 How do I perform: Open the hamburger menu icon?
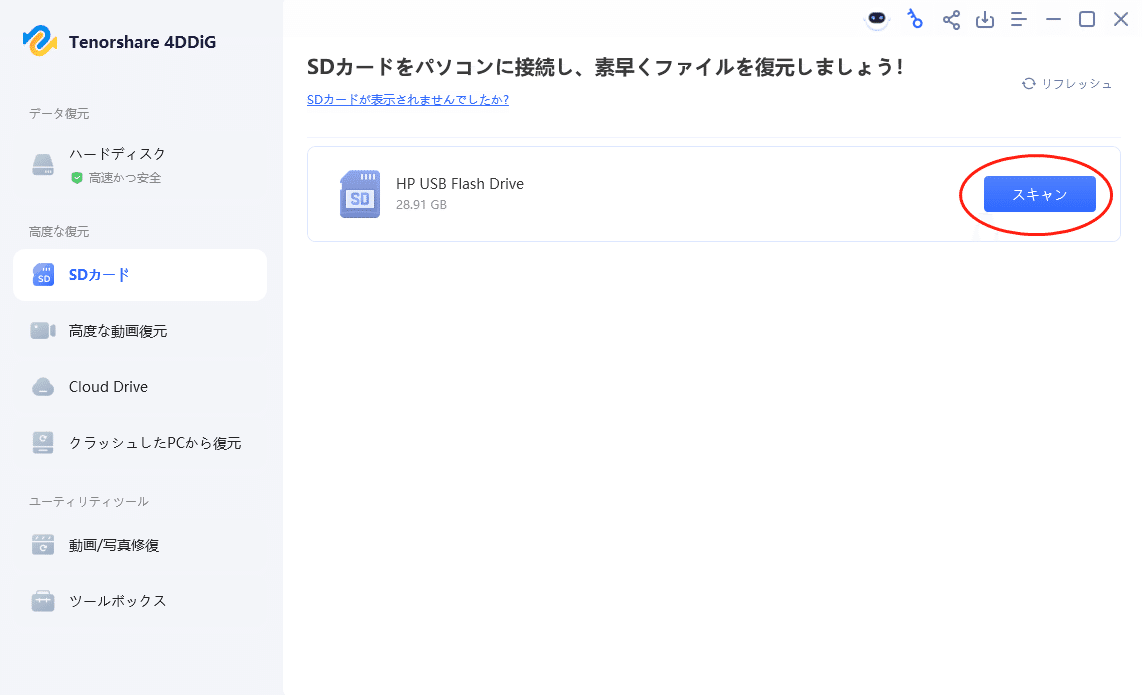(x=1018, y=19)
